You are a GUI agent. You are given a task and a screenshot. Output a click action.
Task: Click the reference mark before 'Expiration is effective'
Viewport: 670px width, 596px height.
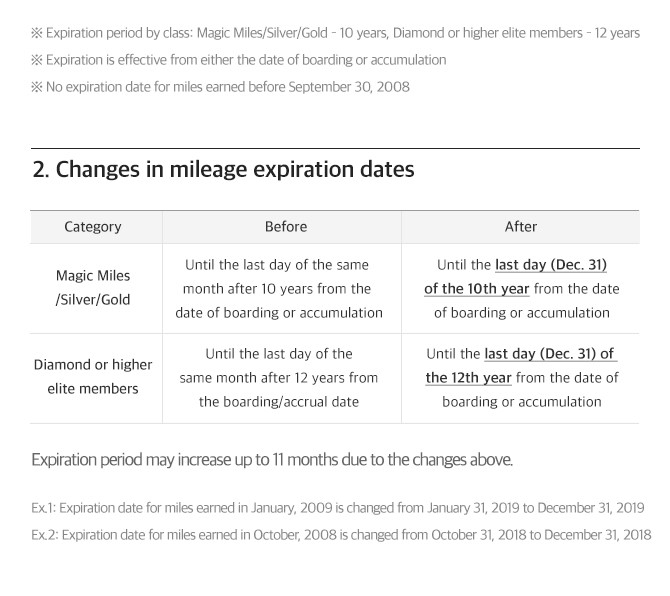(x=37, y=60)
